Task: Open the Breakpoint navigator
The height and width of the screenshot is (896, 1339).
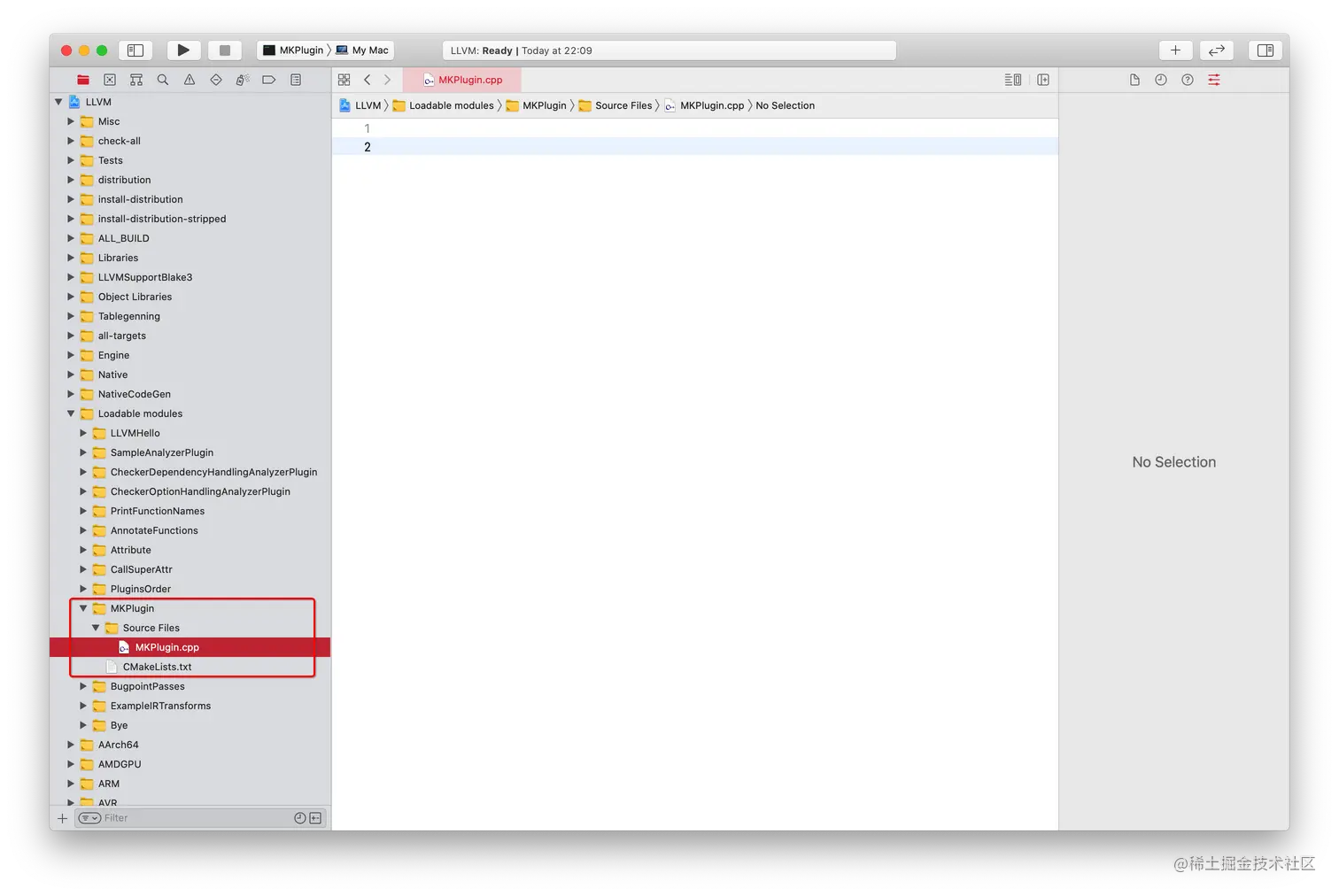Action: pyautogui.click(x=269, y=80)
